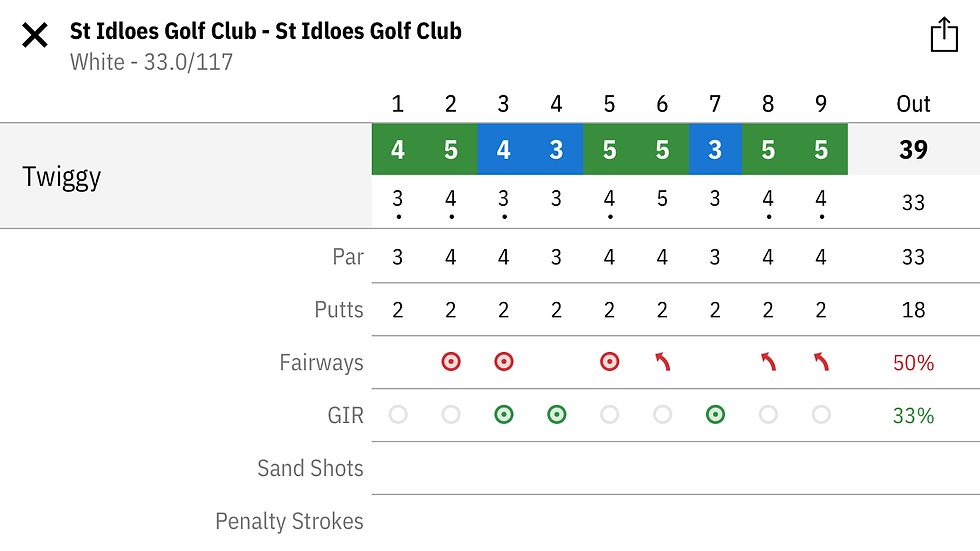Click hole 5 column header number

(610, 104)
